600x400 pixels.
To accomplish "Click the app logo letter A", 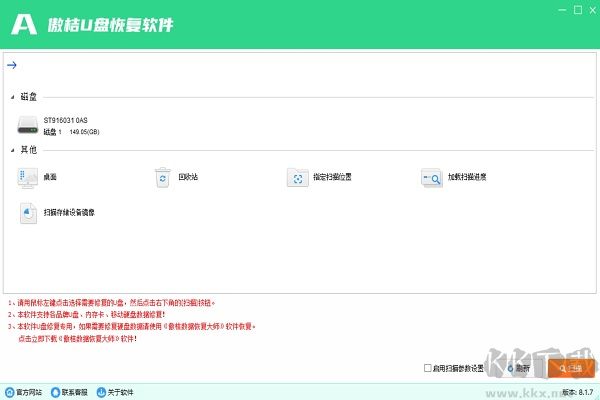I will [24, 25].
